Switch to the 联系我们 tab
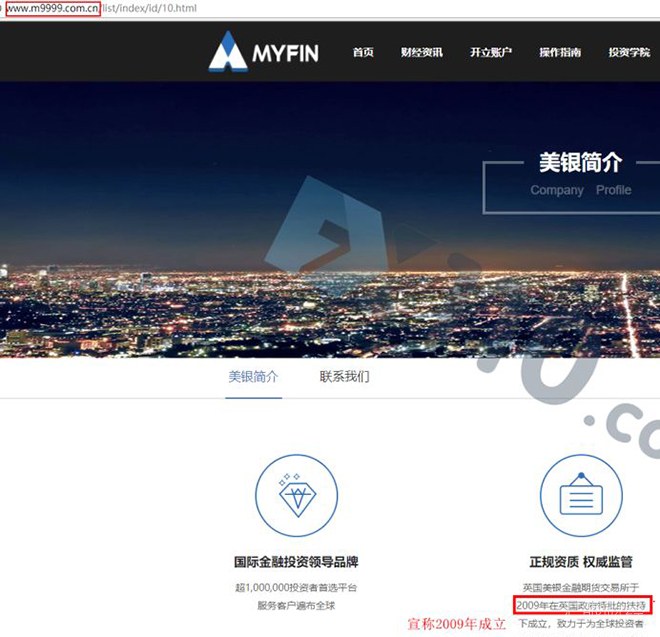The width and height of the screenshot is (660, 637). [x=345, y=376]
